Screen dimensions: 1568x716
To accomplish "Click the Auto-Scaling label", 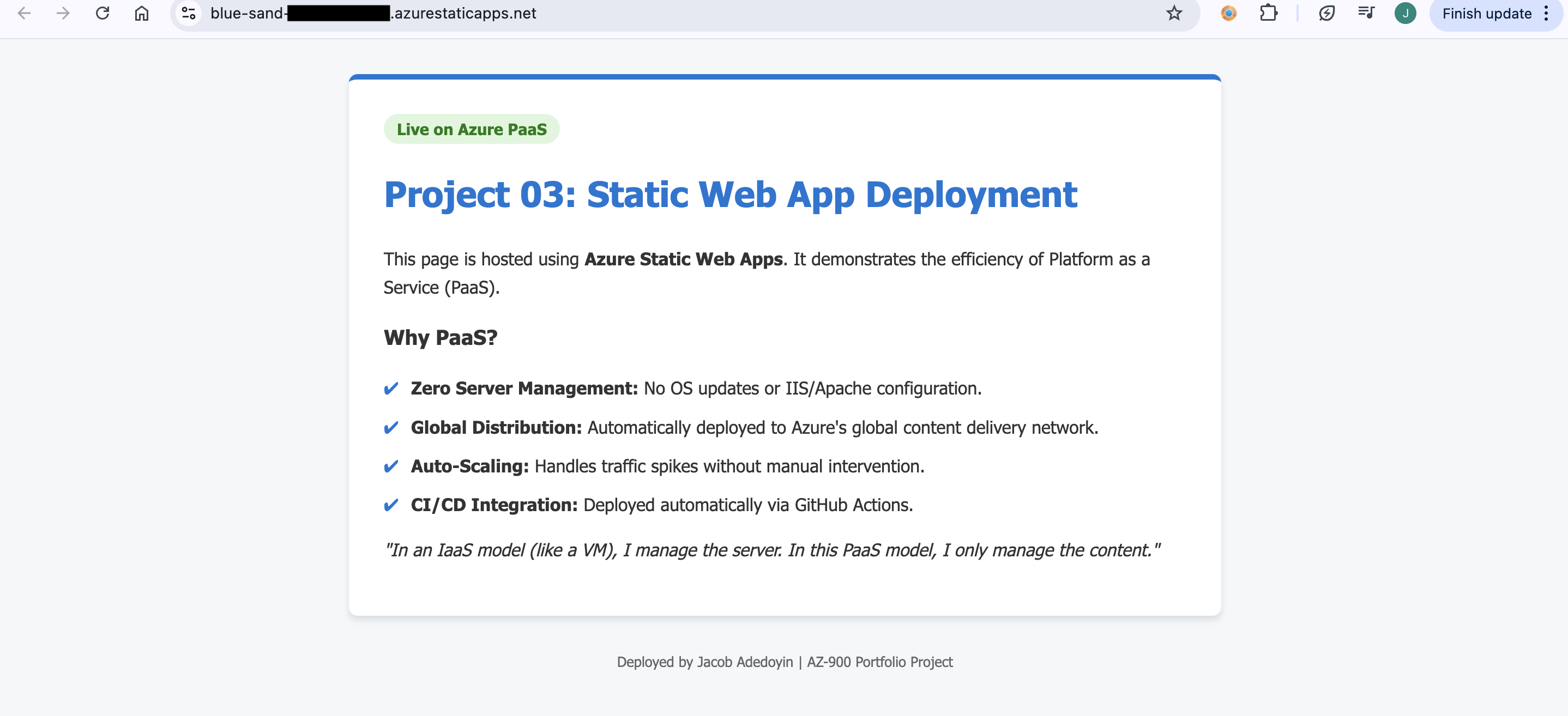I will (x=469, y=466).
